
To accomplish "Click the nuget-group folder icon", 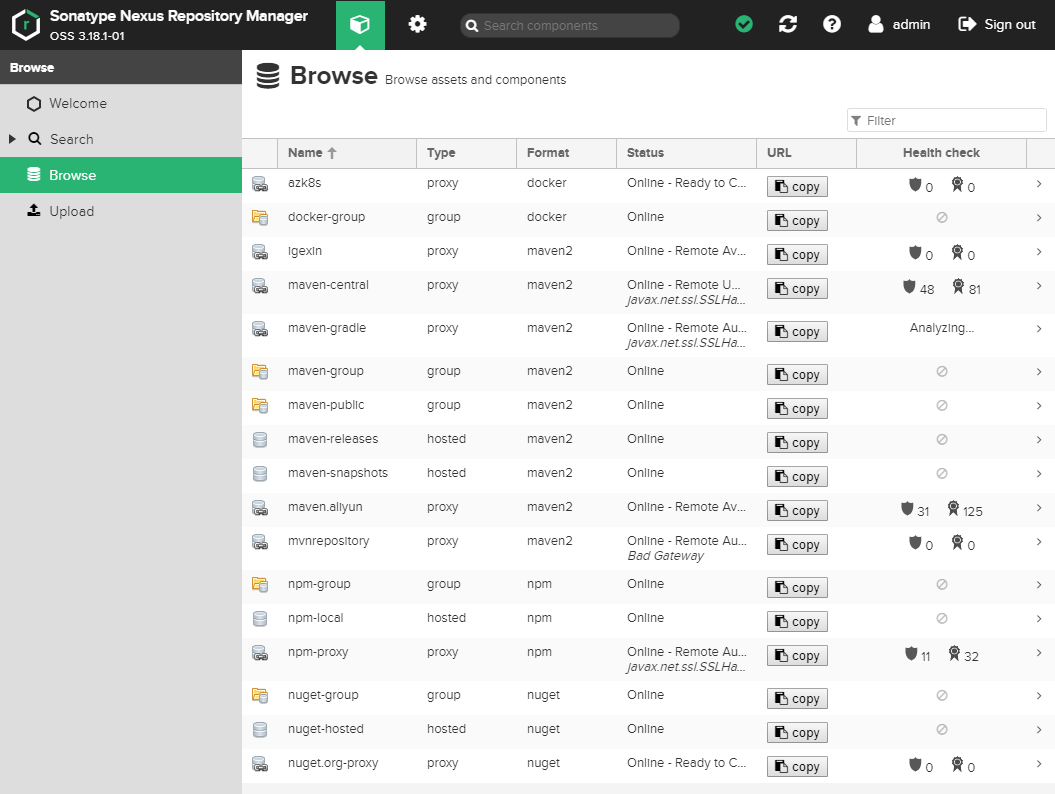I will (x=260, y=695).
